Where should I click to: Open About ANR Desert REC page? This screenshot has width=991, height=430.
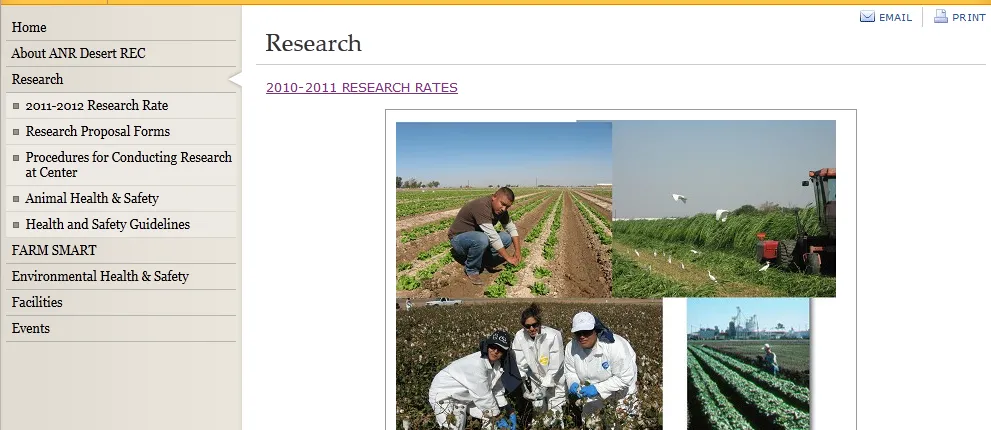click(x=78, y=53)
